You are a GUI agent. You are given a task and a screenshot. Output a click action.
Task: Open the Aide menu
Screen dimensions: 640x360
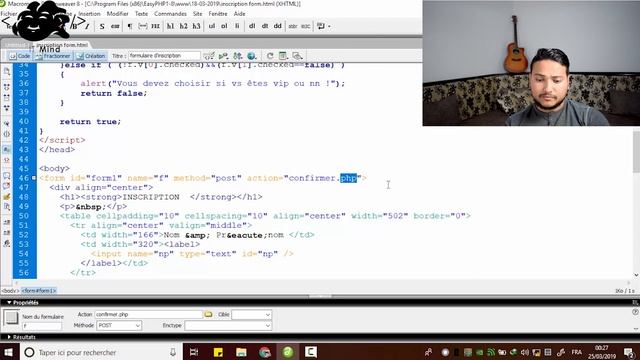[x=239, y=13]
